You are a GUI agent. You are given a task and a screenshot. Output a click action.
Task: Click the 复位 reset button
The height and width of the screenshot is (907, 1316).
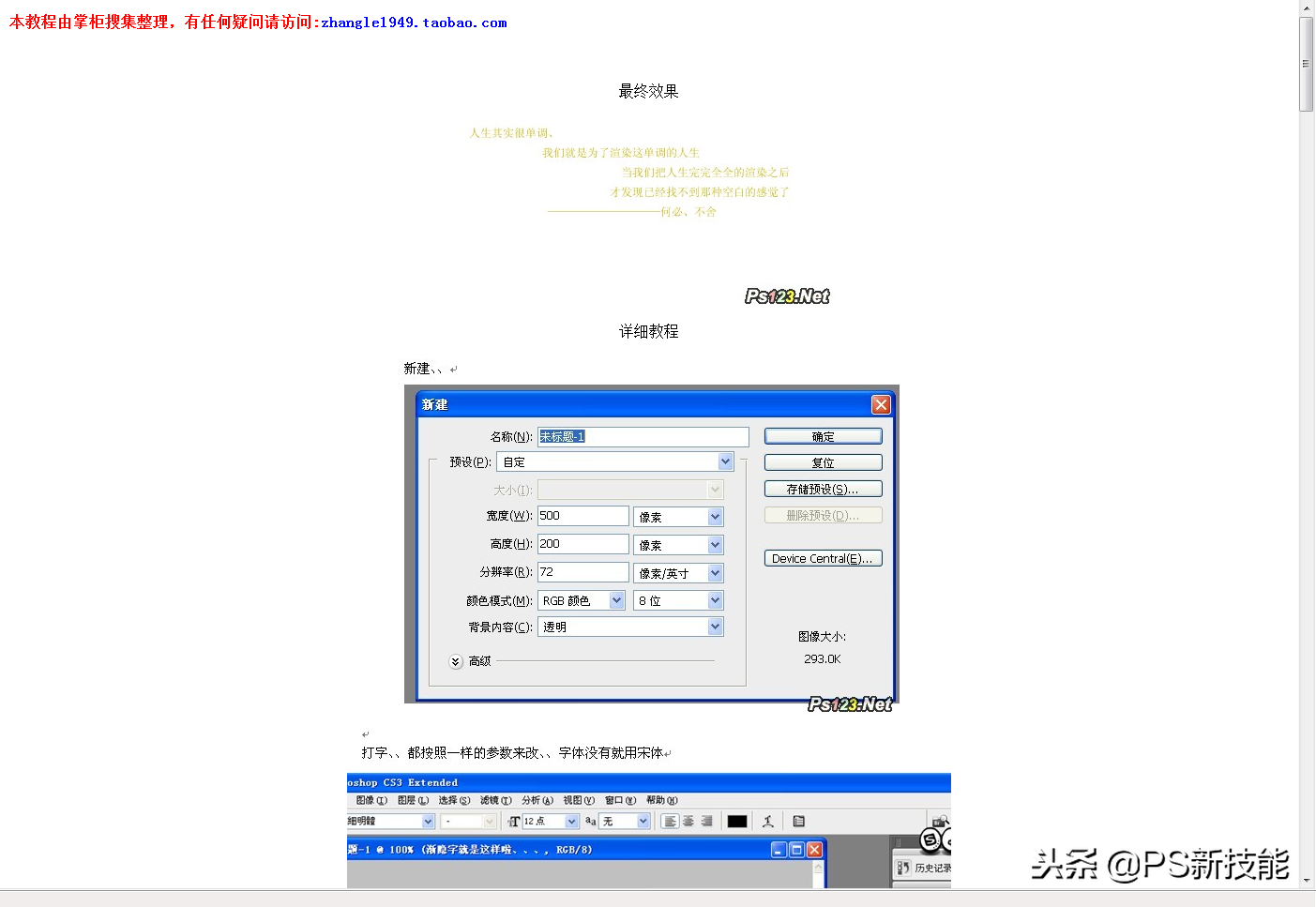coord(823,462)
